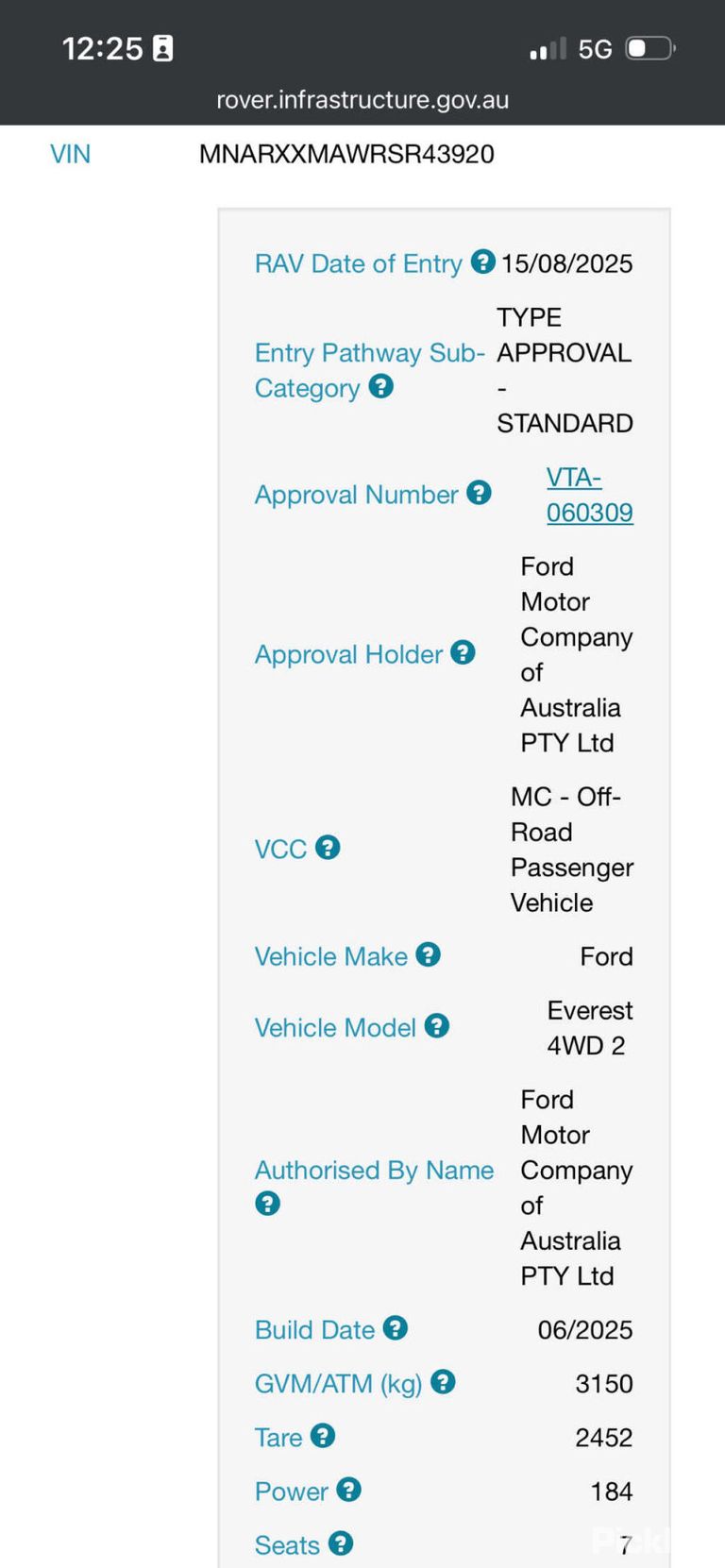This screenshot has width=725, height=1568.
Task: Tap the ID card icon beside clock
Action: pos(163,48)
